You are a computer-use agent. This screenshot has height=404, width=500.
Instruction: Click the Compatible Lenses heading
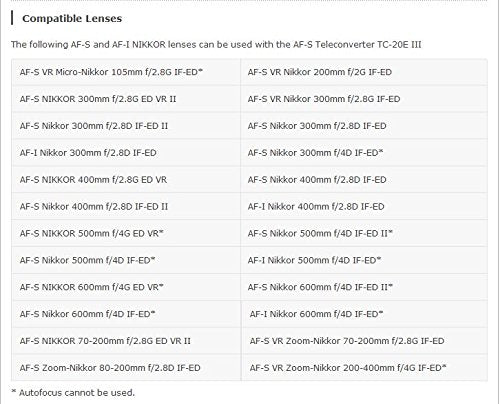[72, 18]
